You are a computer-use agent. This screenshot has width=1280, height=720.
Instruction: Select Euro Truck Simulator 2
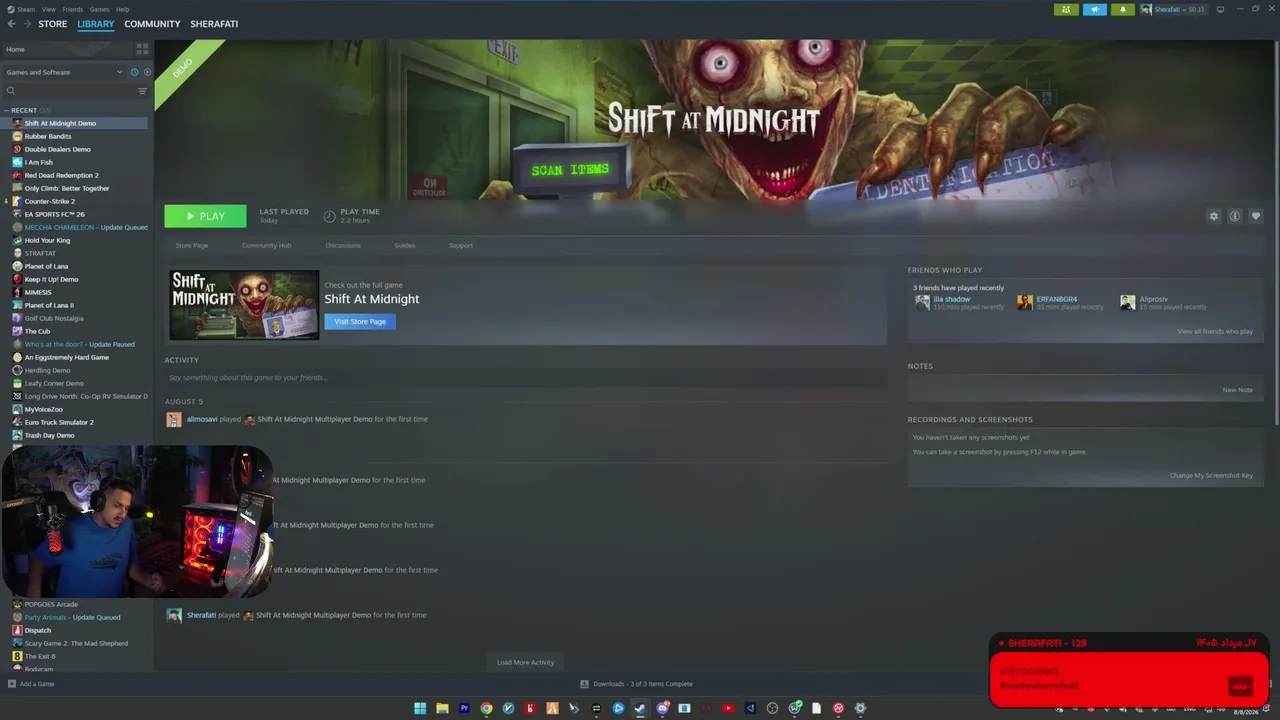(x=59, y=422)
